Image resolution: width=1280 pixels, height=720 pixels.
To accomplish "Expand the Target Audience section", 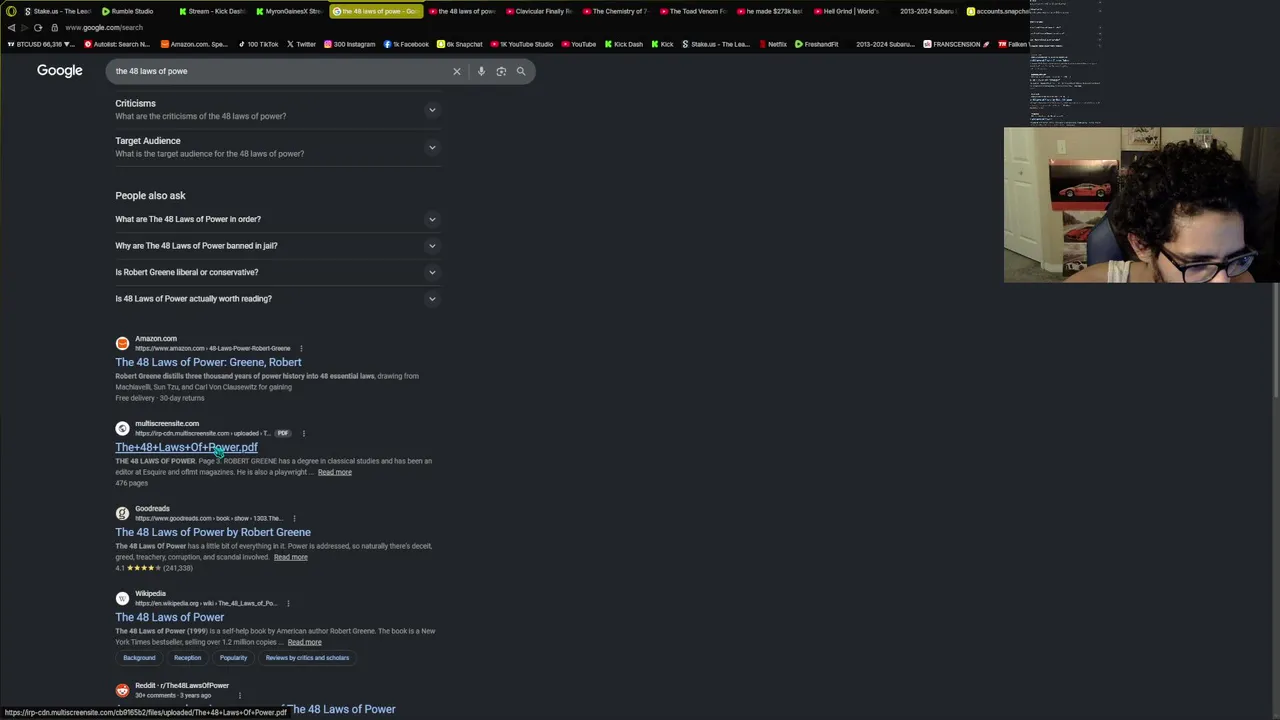I will tap(277, 147).
